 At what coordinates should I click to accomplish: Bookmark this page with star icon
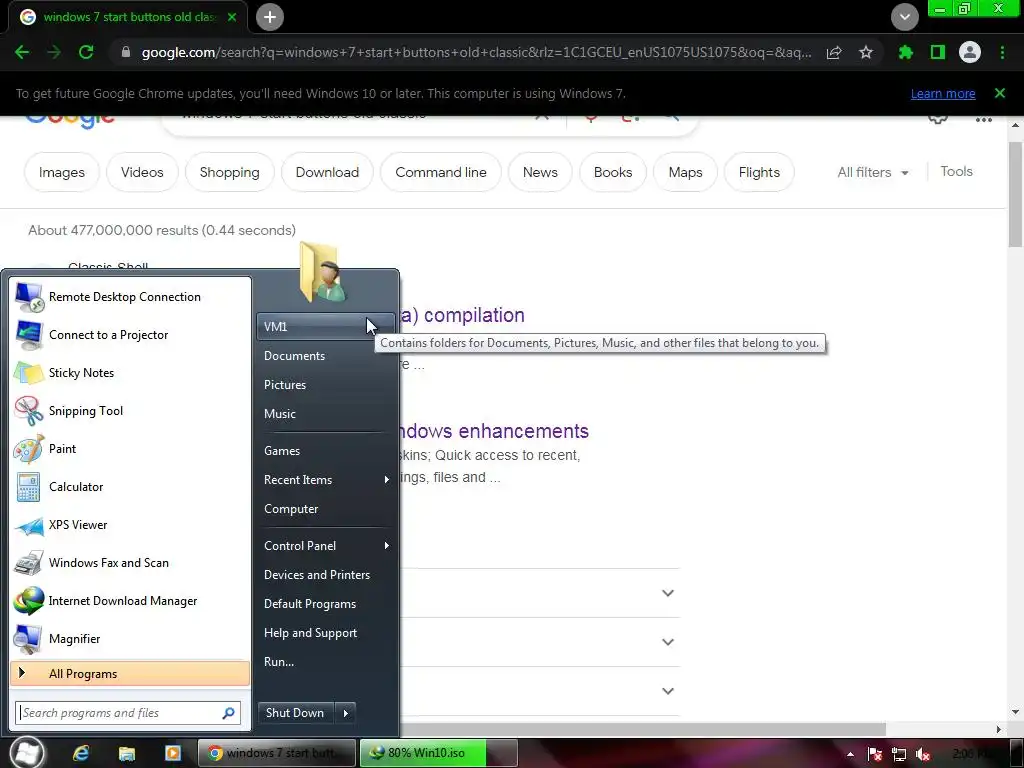point(866,52)
